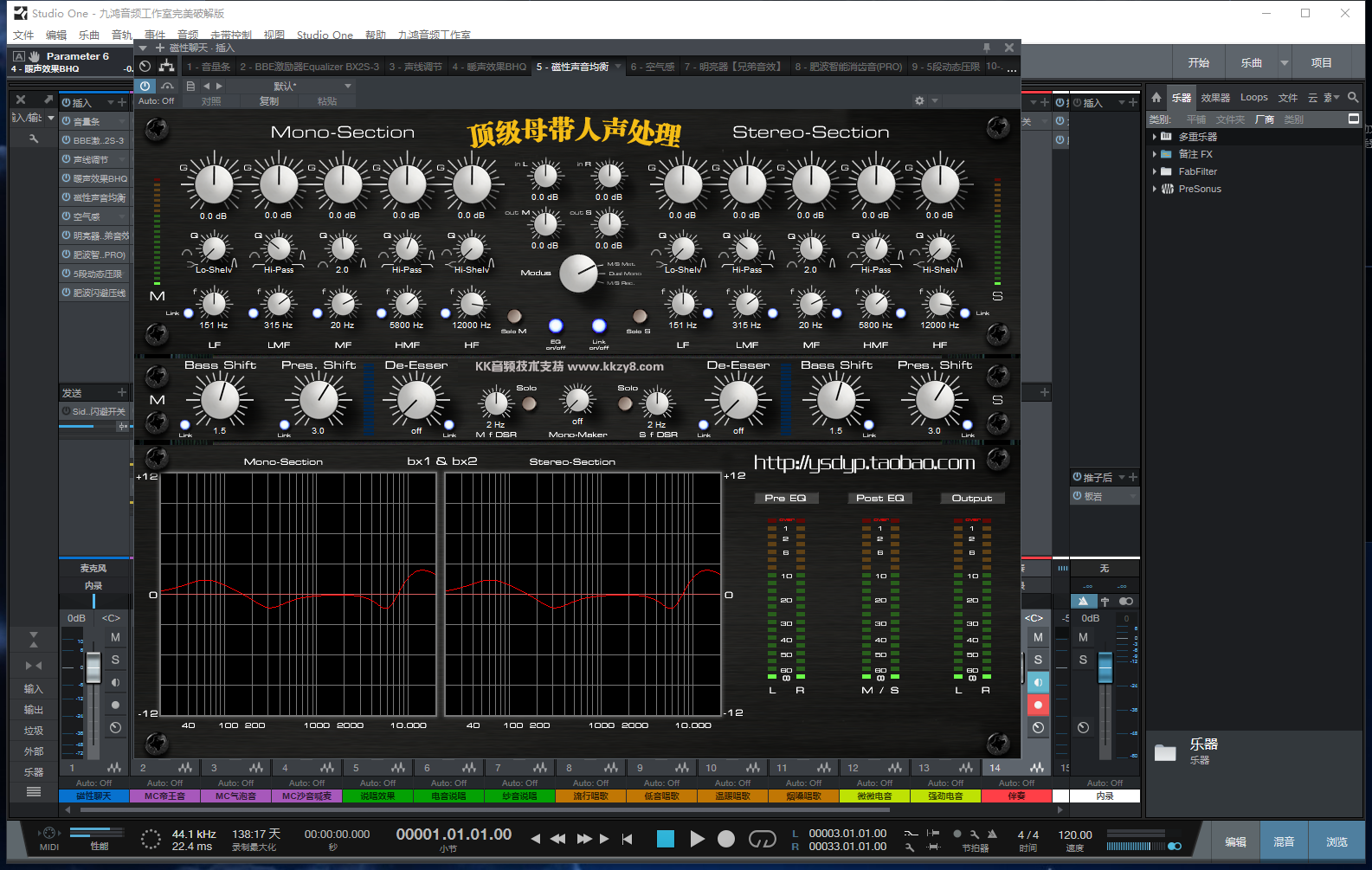Expand the 备注 FX folder
The width and height of the screenshot is (1372, 870).
(1155, 154)
